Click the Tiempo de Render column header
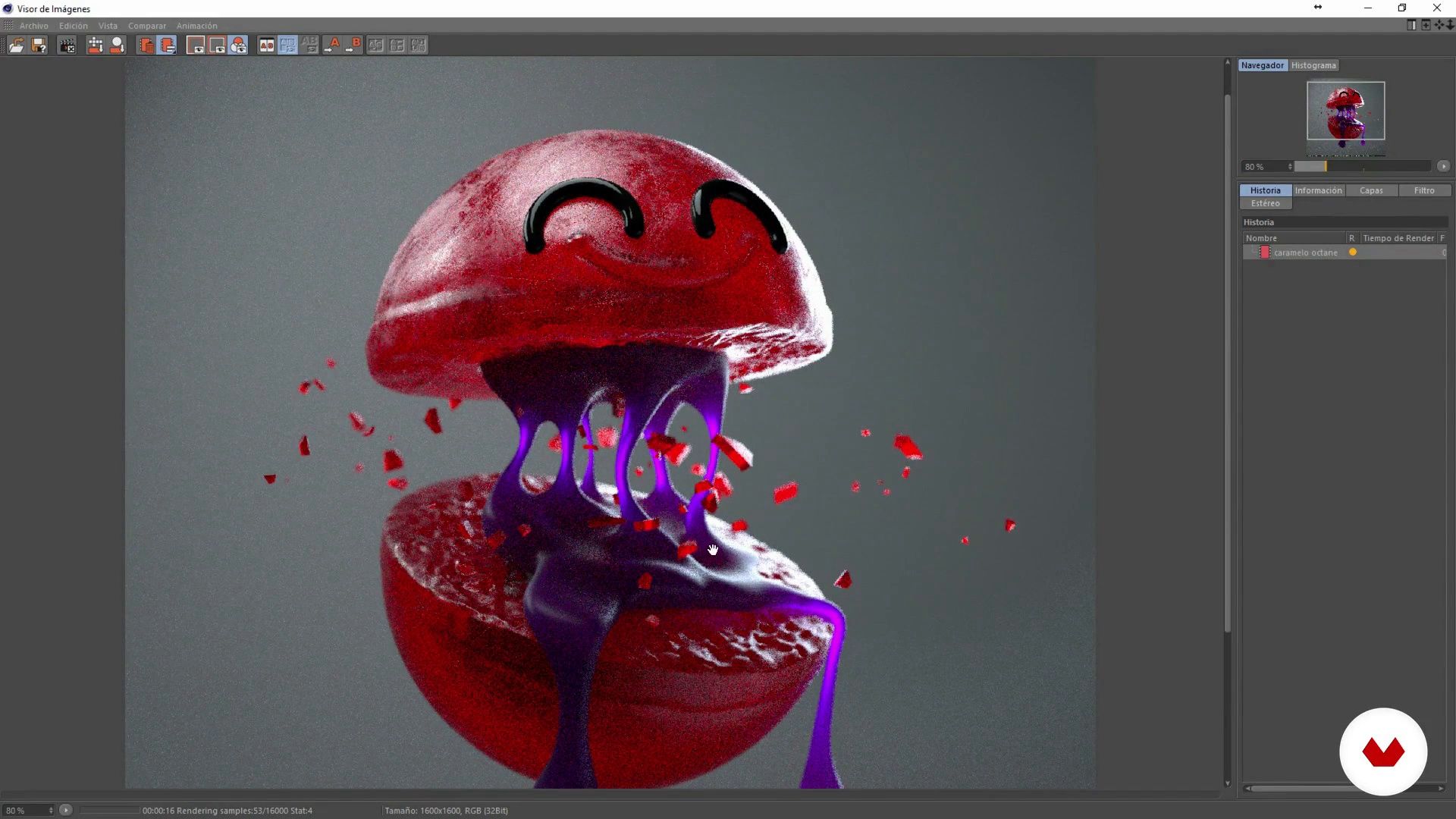 1398,238
